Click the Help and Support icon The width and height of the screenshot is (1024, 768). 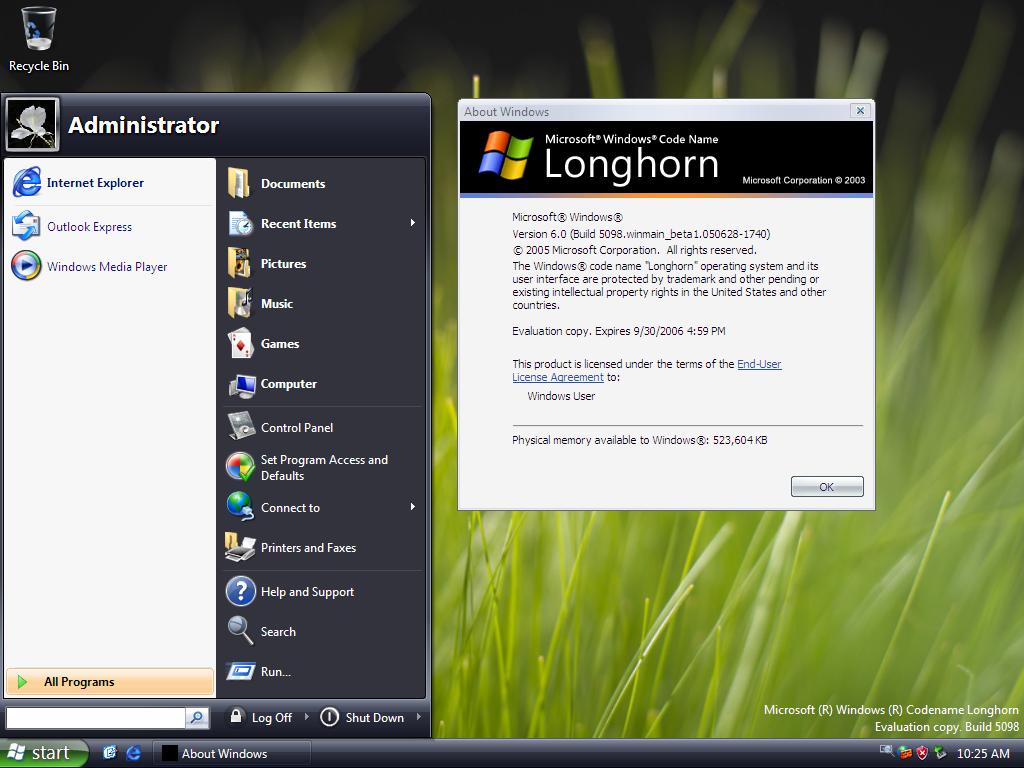241,592
